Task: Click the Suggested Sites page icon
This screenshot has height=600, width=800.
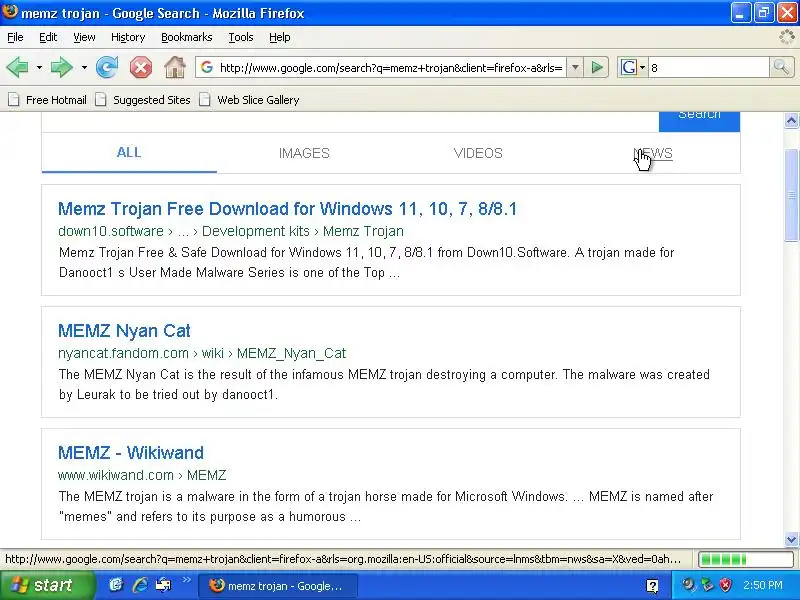Action: 101,100
